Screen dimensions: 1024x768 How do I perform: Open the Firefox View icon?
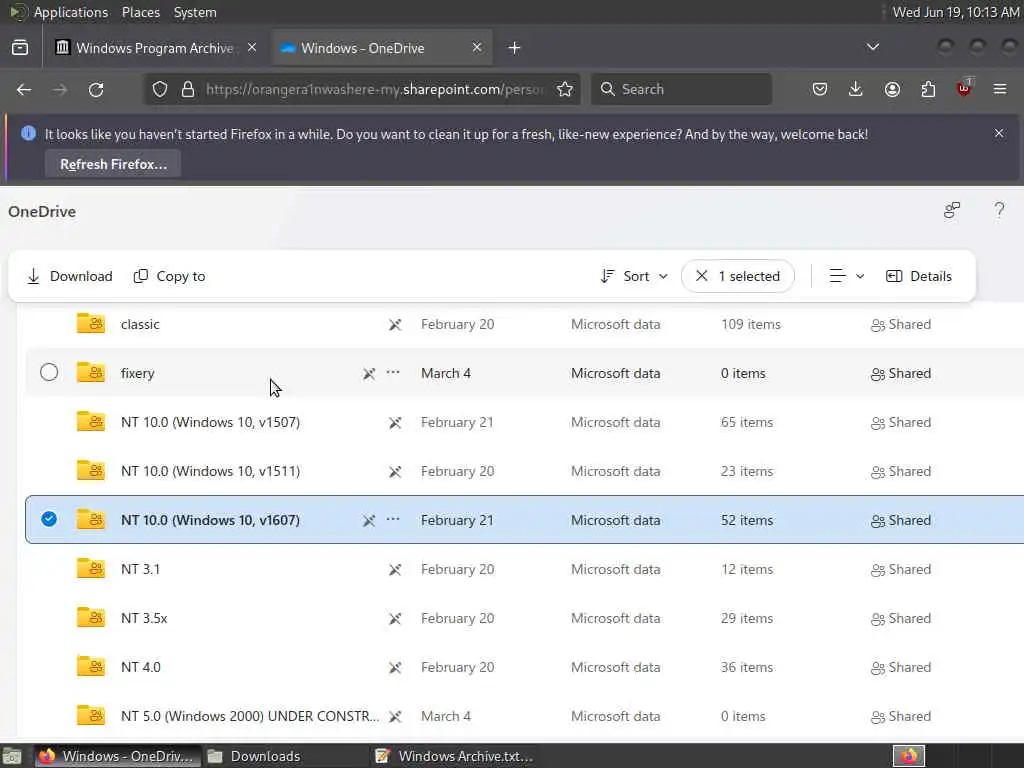click(20, 48)
